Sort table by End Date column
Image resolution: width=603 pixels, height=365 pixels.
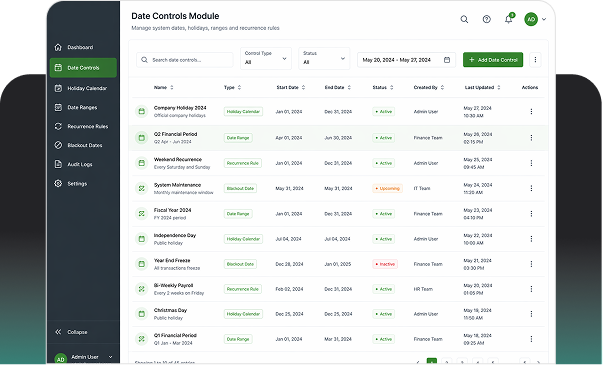338,87
